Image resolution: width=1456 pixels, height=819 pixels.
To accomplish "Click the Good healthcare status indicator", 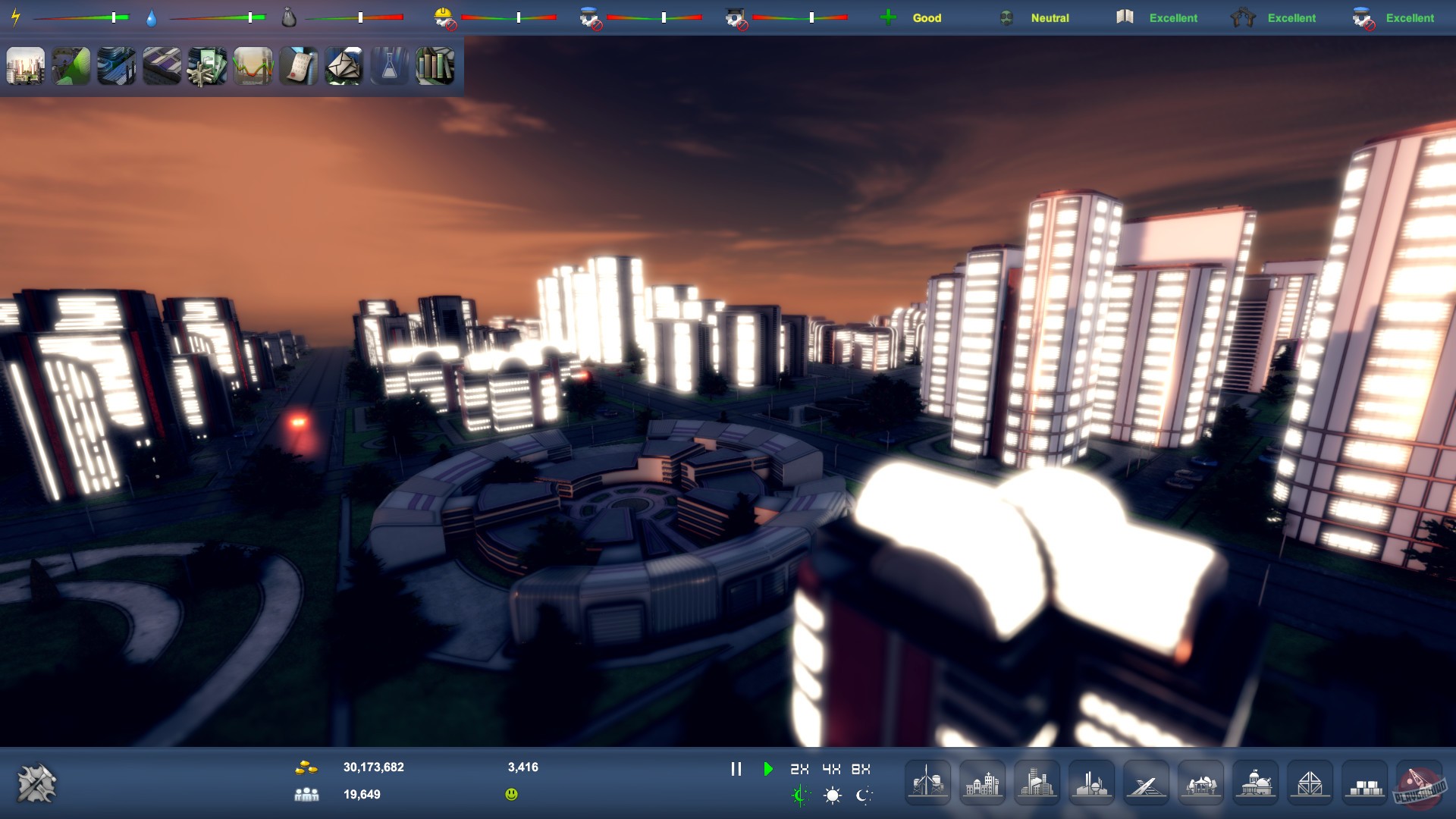I will (x=926, y=17).
